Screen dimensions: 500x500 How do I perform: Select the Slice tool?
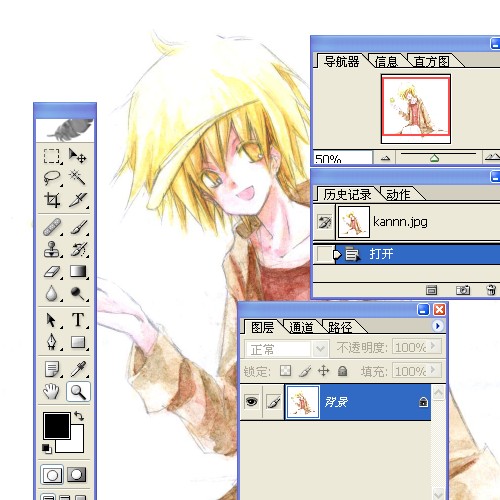78,199
